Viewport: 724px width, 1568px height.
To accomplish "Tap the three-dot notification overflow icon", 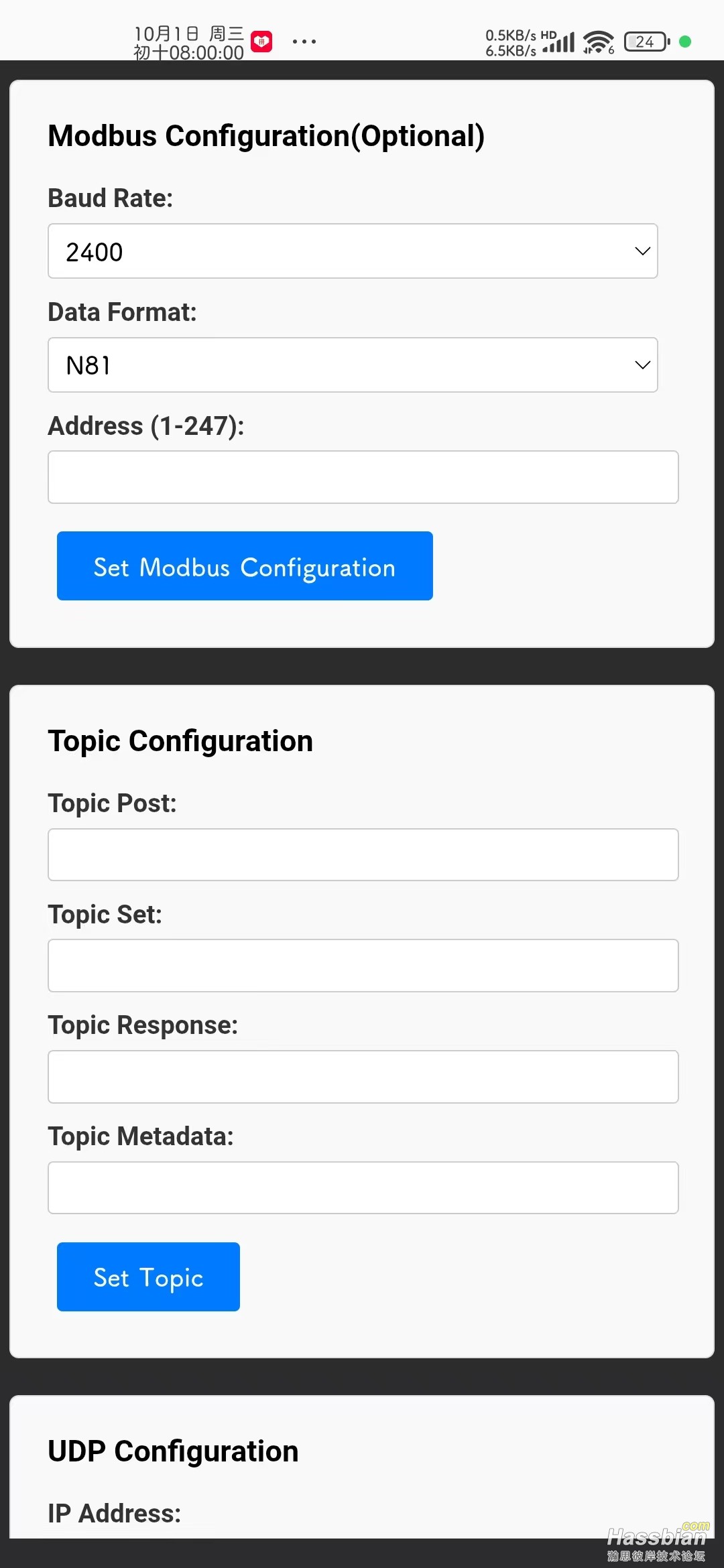I will pos(304,42).
